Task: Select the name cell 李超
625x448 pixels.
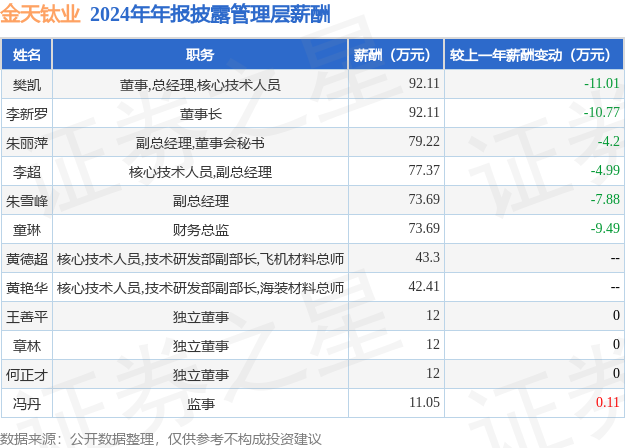Action: click(27, 172)
